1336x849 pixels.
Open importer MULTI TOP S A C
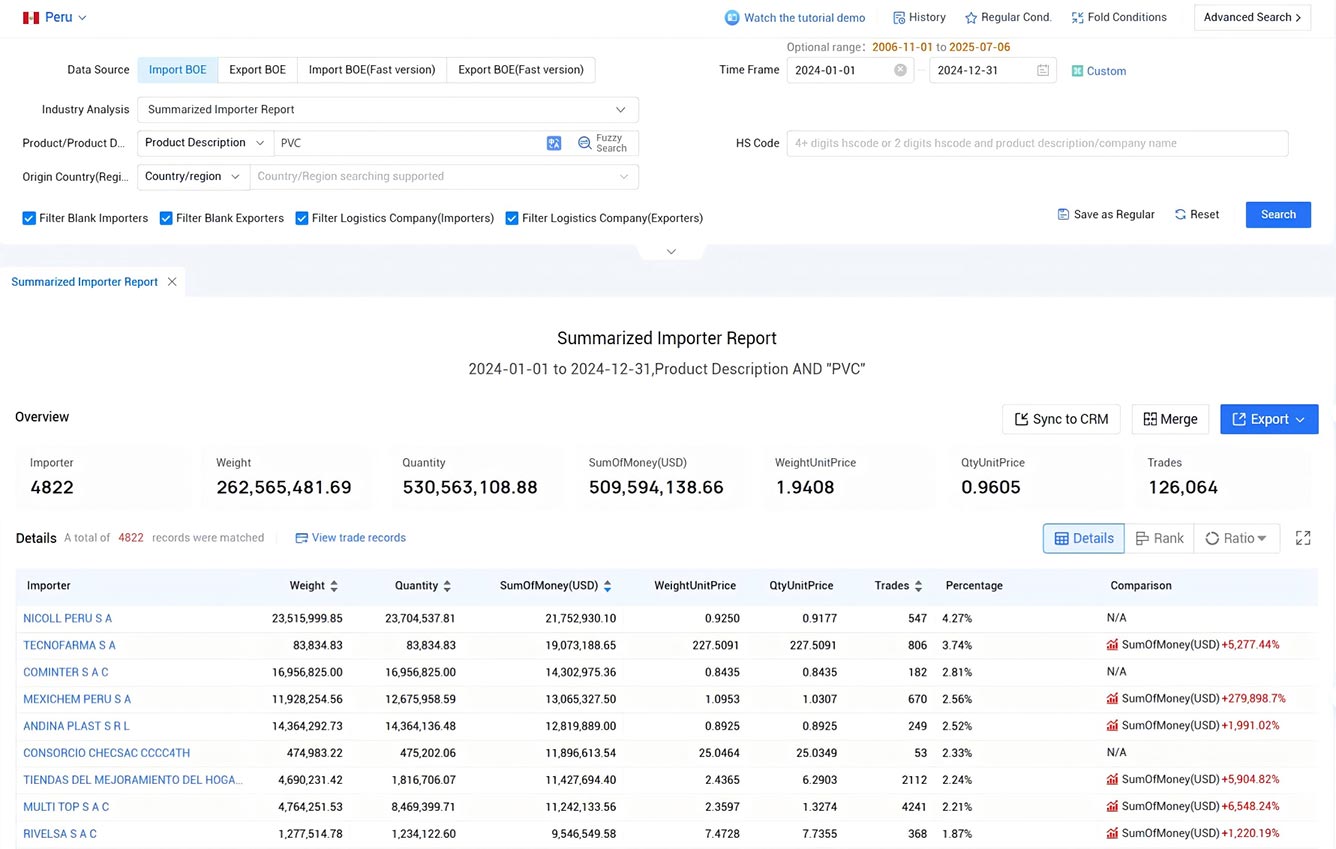pos(66,807)
